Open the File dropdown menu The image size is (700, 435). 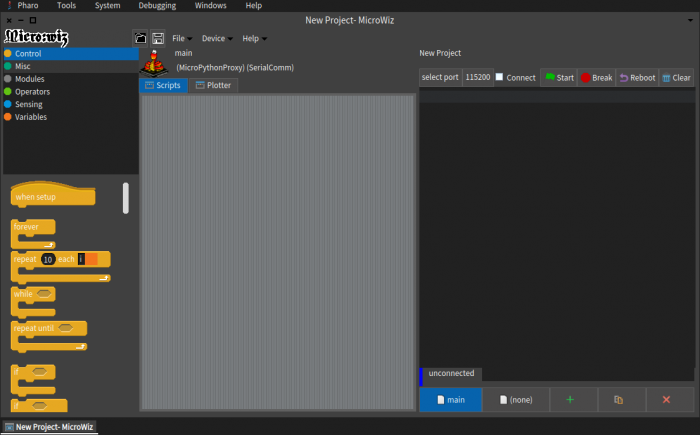(182, 38)
